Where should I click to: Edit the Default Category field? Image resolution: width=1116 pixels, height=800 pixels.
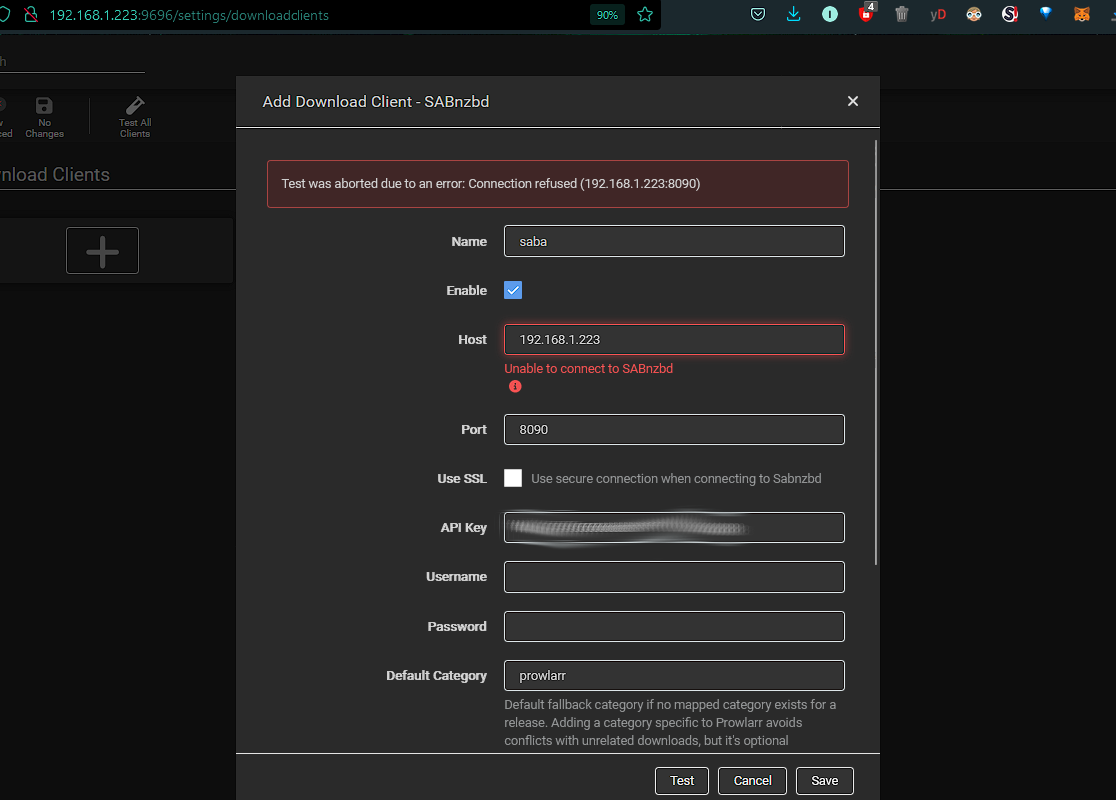tap(674, 675)
